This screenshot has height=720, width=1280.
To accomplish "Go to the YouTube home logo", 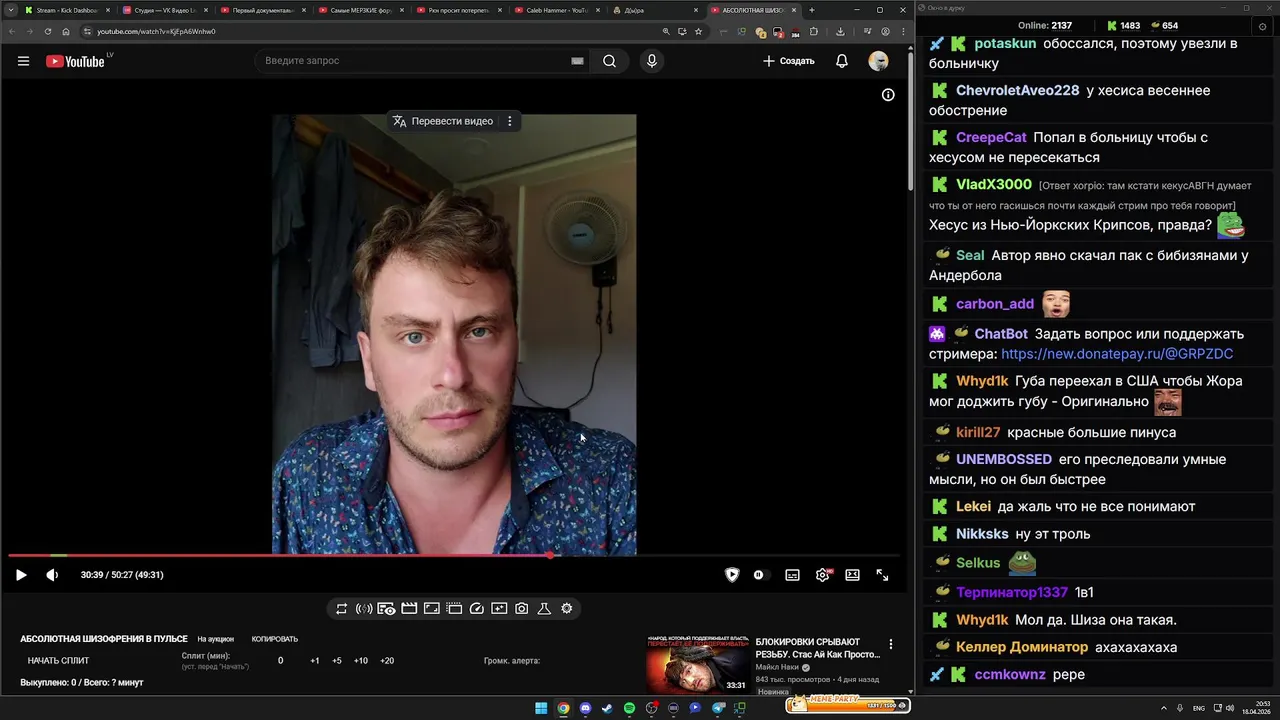I will (75, 61).
